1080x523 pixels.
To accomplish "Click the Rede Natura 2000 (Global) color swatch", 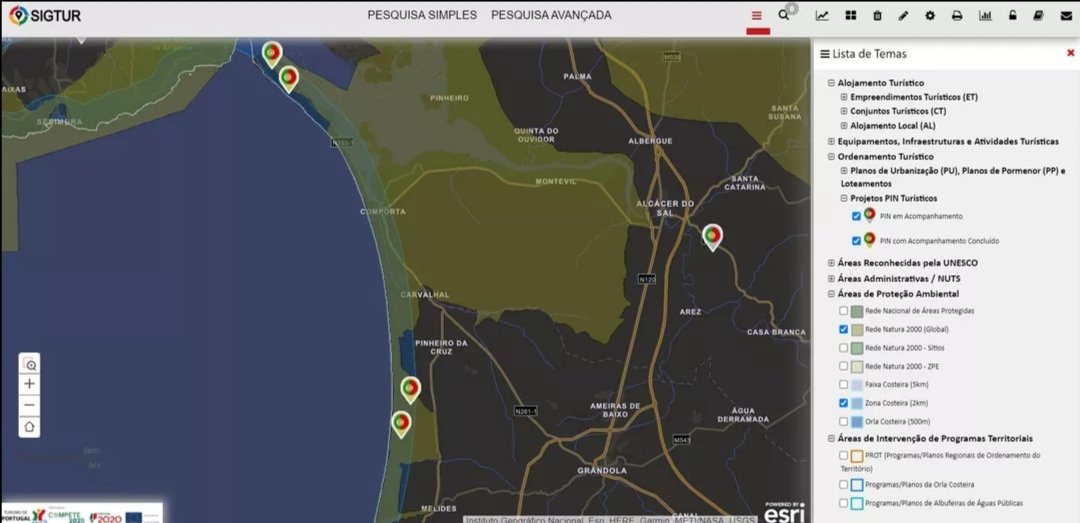I will pos(857,329).
